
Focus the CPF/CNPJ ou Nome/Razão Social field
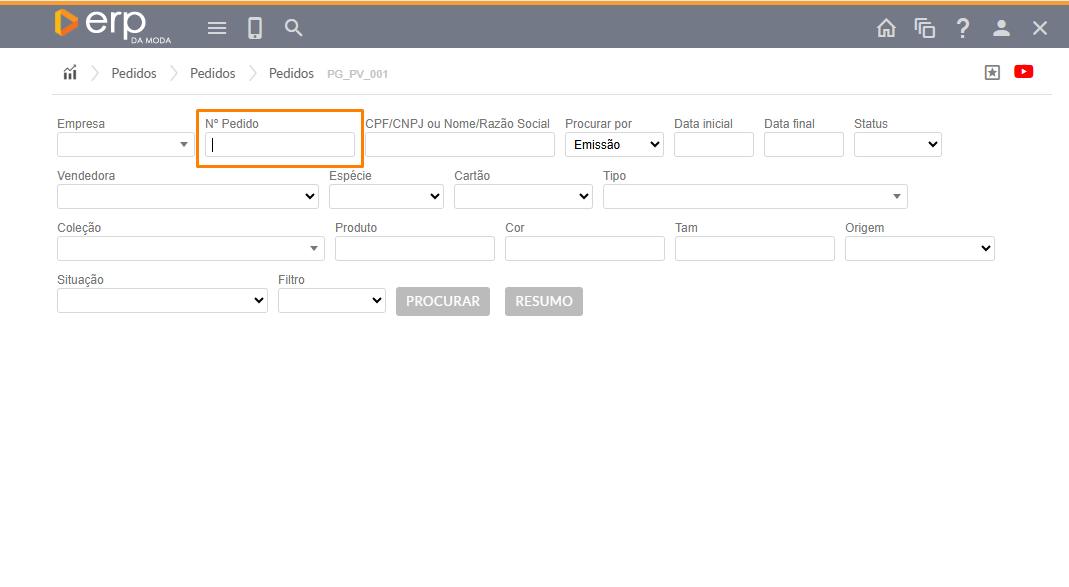click(x=459, y=145)
